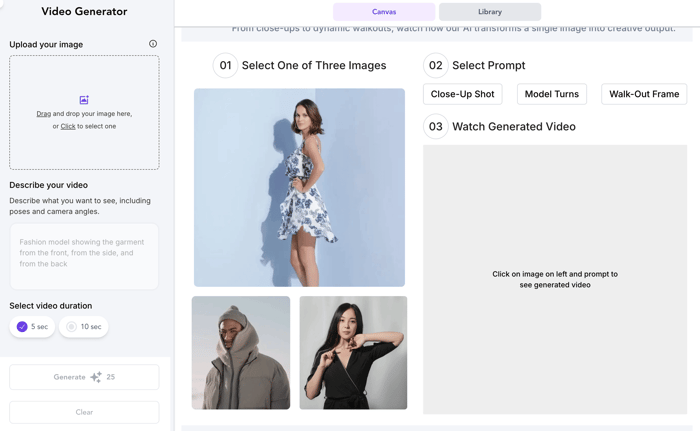Choose the Walk-Out Frame prompt
The width and height of the screenshot is (700, 431).
pyautogui.click(x=643, y=94)
